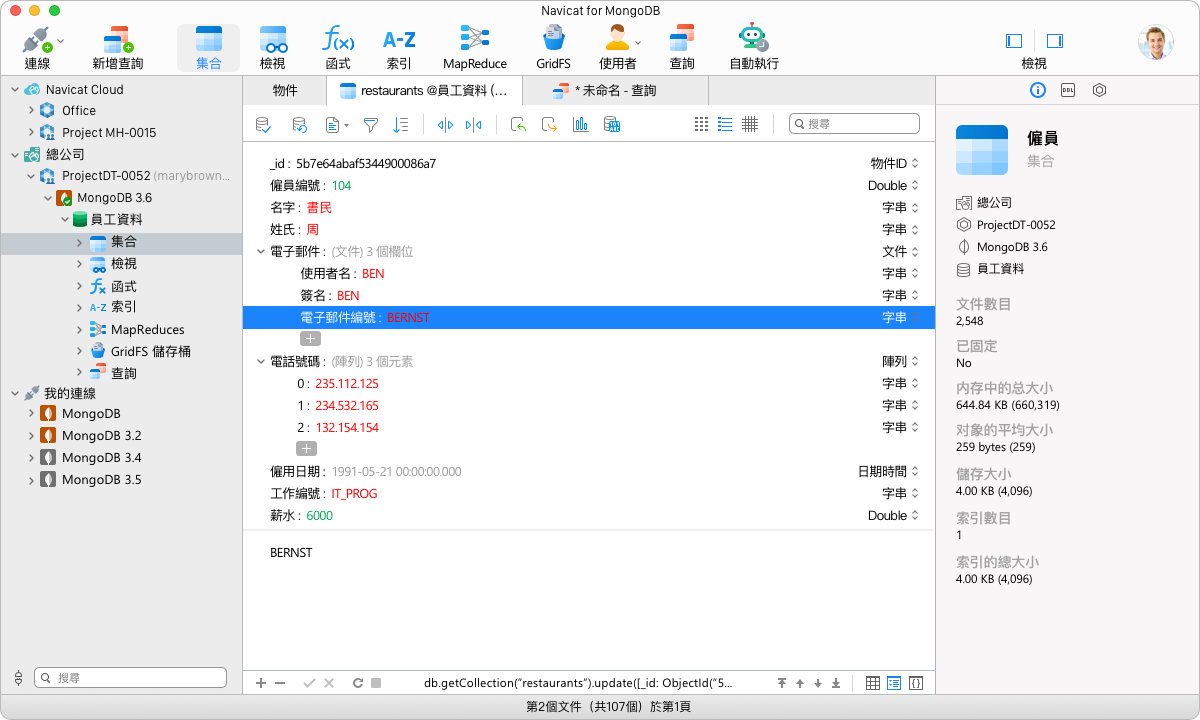Toggle the right info pane visibility

(x=1054, y=41)
